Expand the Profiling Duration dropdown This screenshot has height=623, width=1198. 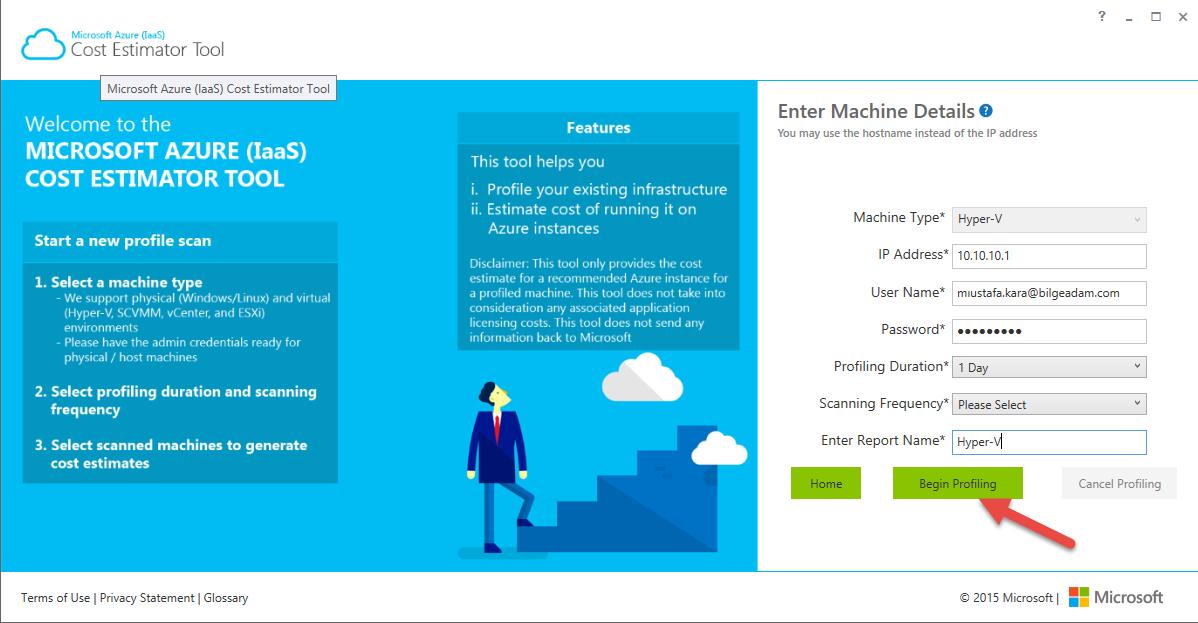pyautogui.click(x=1049, y=368)
